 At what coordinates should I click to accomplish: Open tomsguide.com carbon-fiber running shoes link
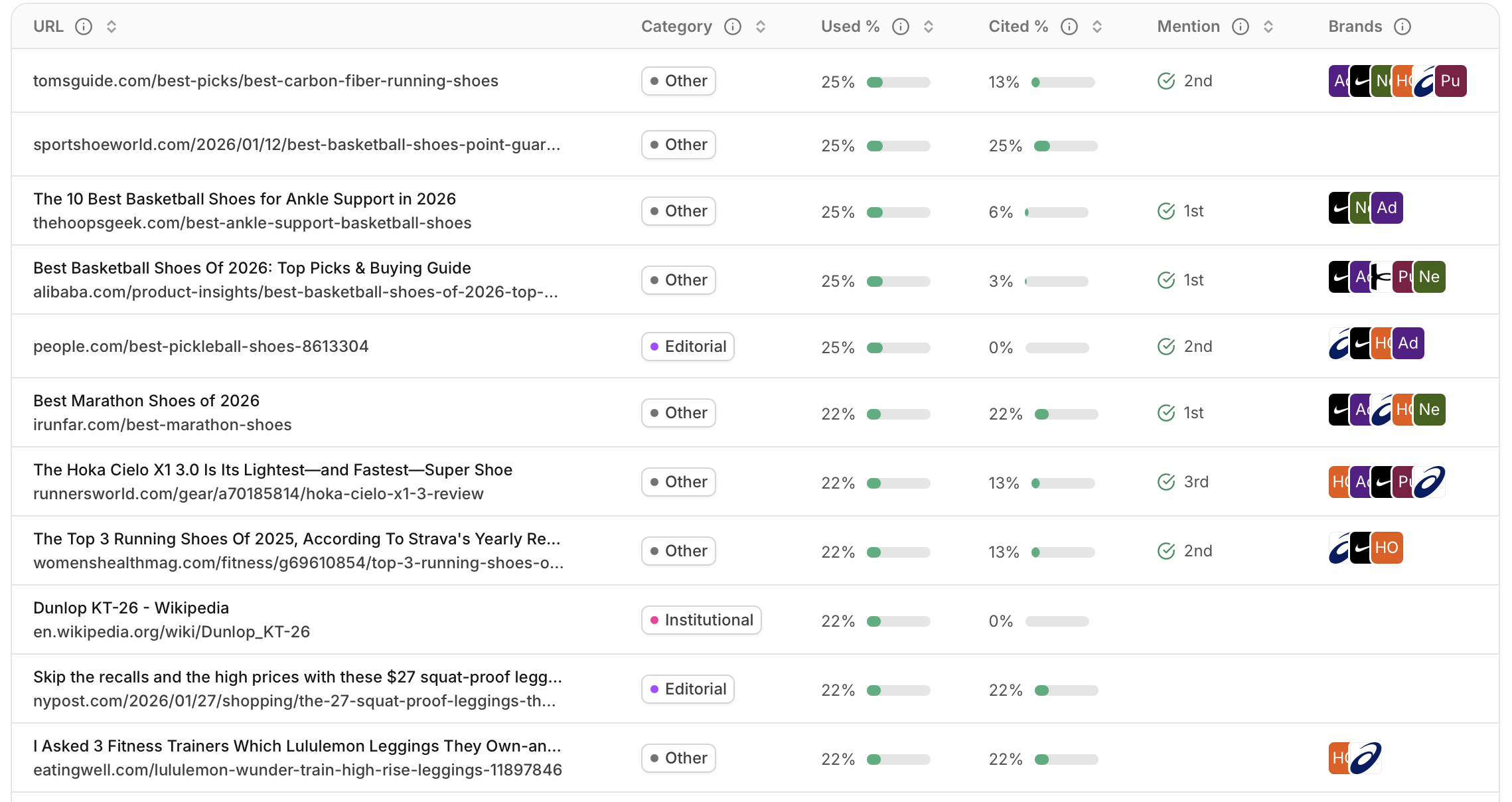(x=265, y=81)
